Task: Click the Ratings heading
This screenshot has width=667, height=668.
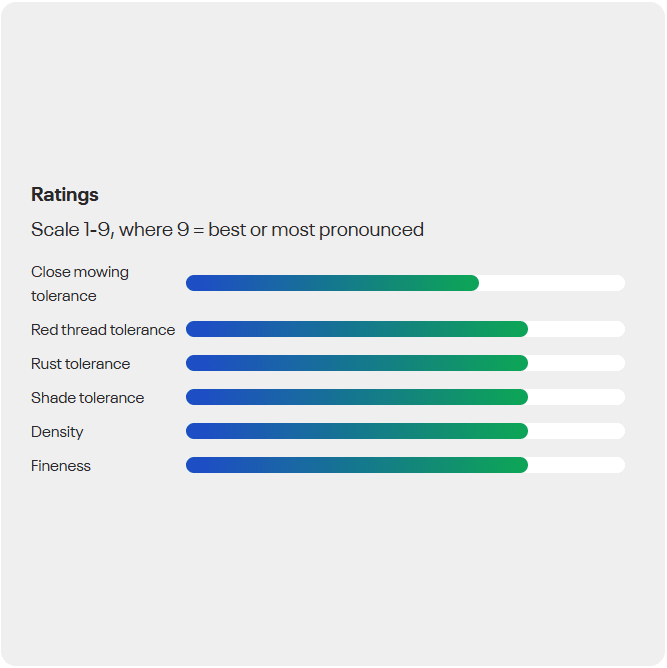Action: 65,194
